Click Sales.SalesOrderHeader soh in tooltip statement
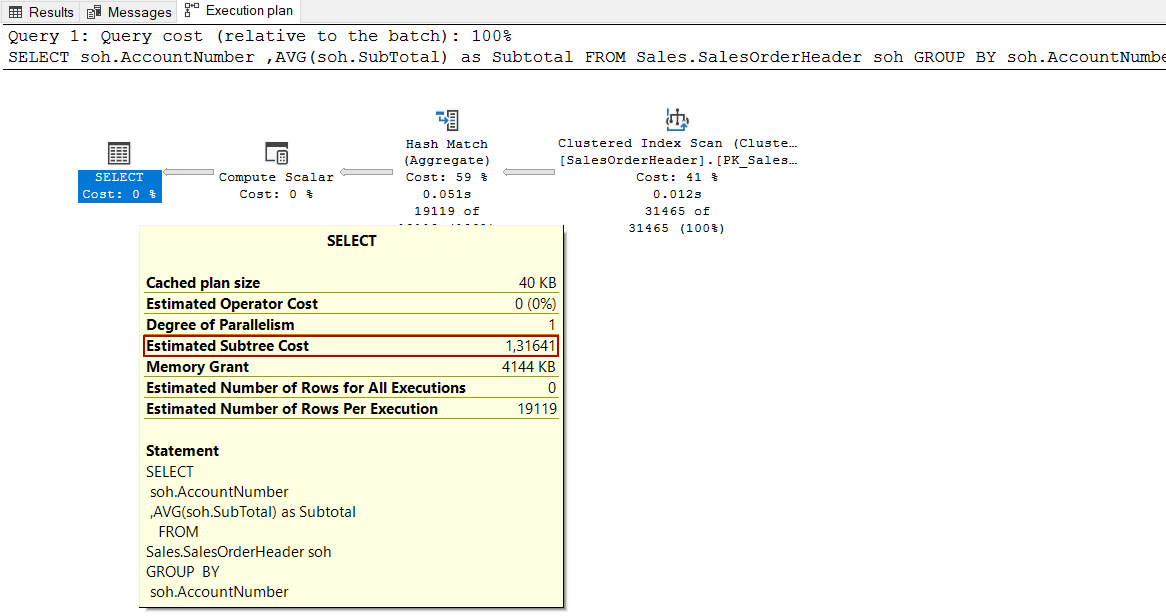 coord(239,552)
